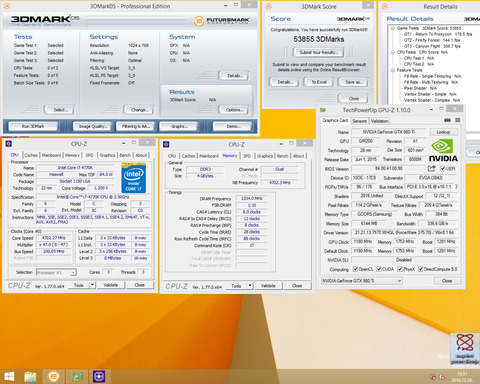Click the NVIDIA logo in GPU-Z

(443, 150)
